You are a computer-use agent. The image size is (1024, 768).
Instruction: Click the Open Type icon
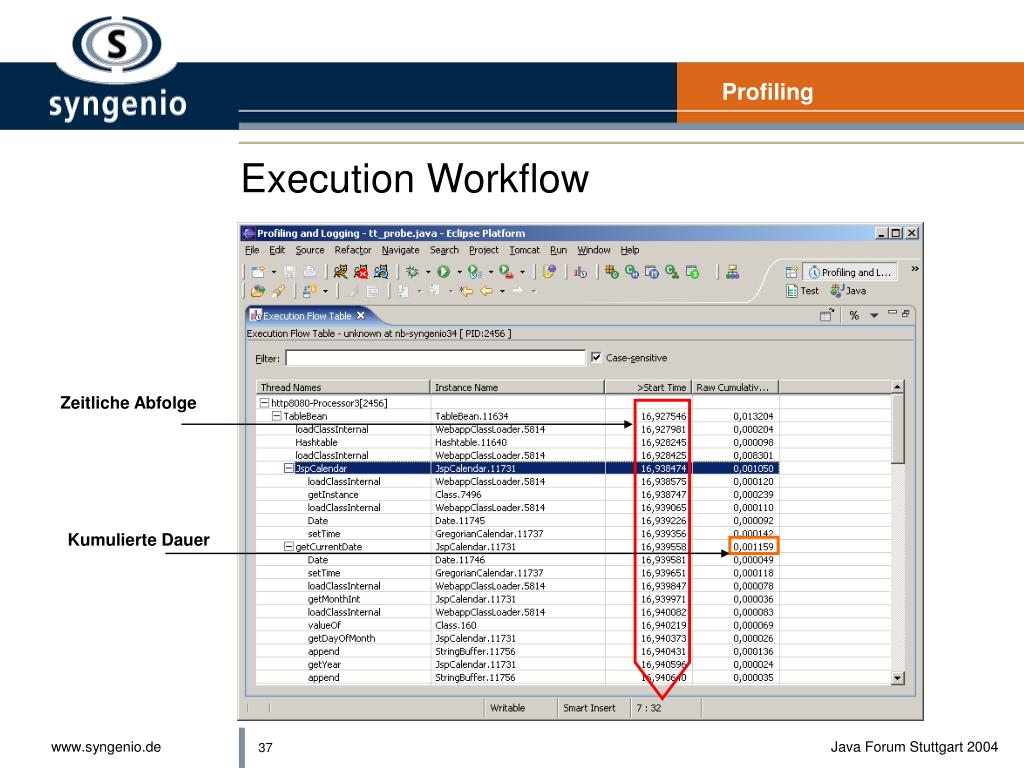(549, 272)
